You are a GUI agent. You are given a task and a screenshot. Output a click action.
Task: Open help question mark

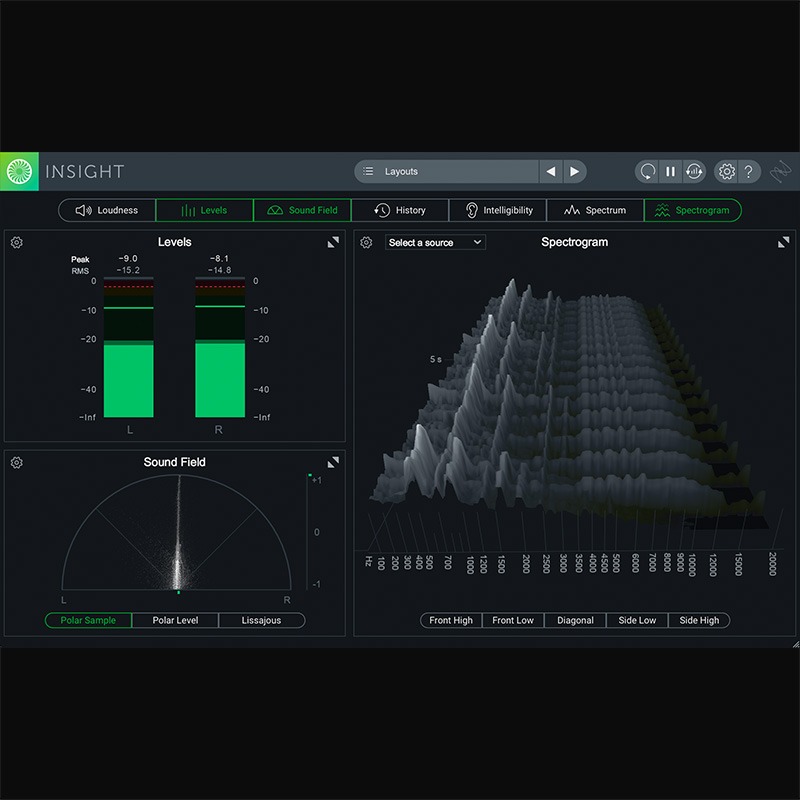tap(748, 171)
